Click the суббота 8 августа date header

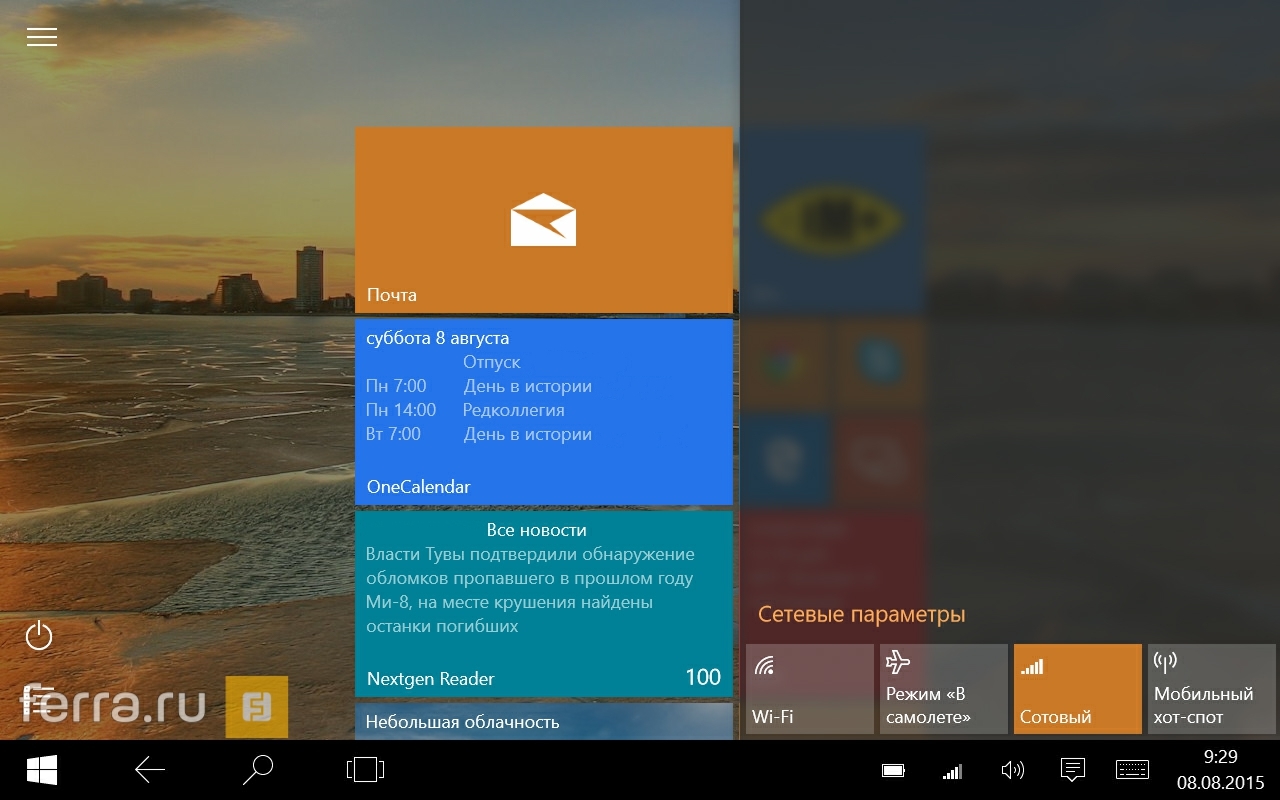pos(438,338)
